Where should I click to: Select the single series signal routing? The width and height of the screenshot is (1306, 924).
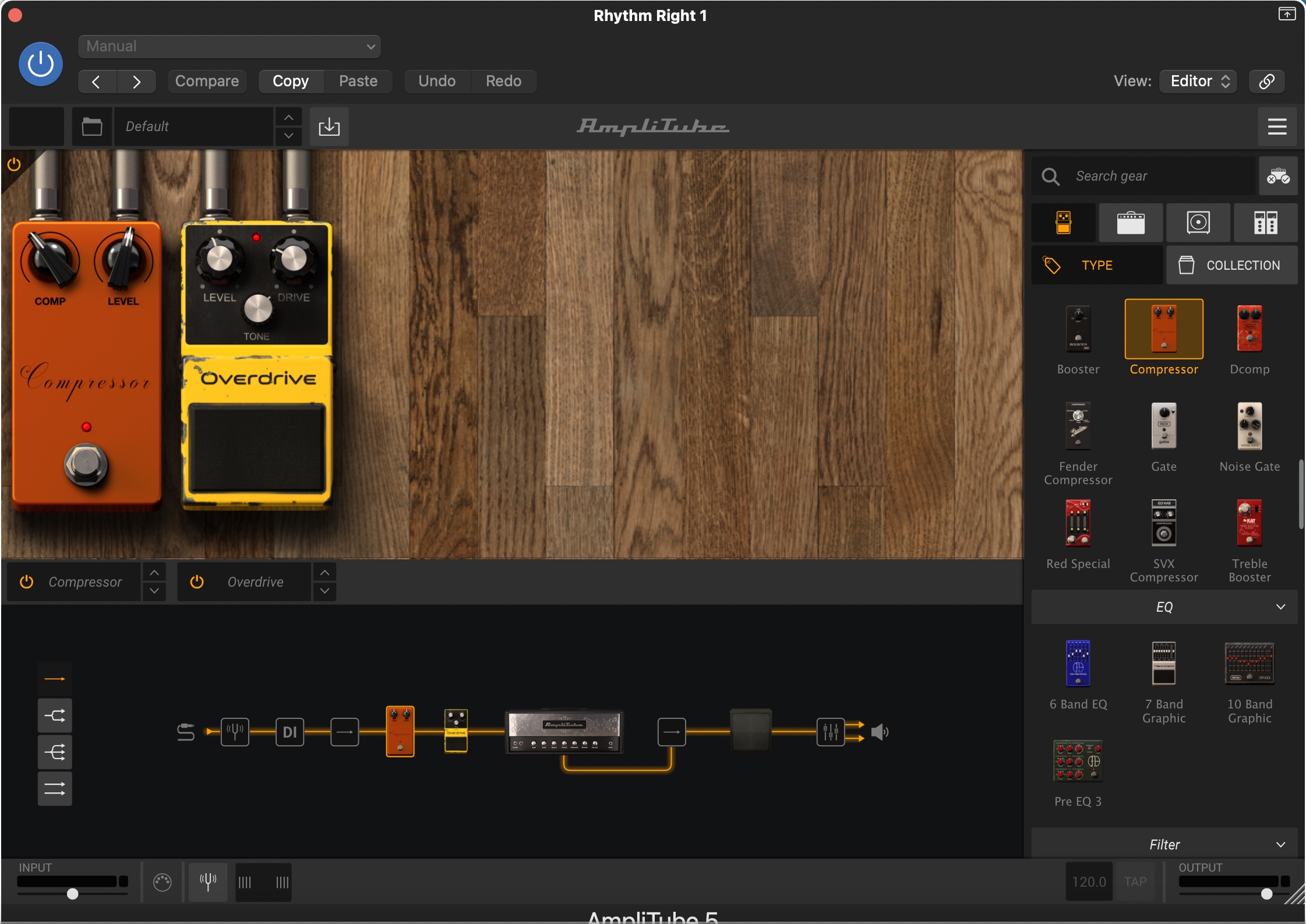click(x=55, y=679)
